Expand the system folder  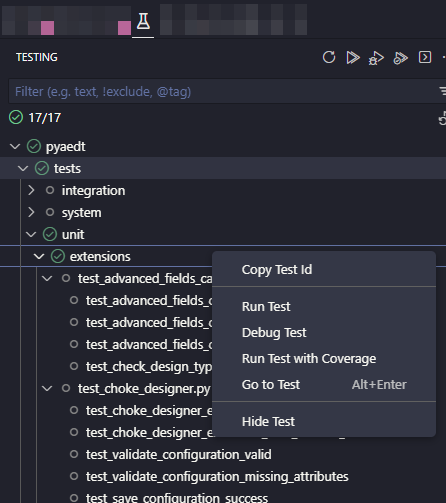click(31, 212)
